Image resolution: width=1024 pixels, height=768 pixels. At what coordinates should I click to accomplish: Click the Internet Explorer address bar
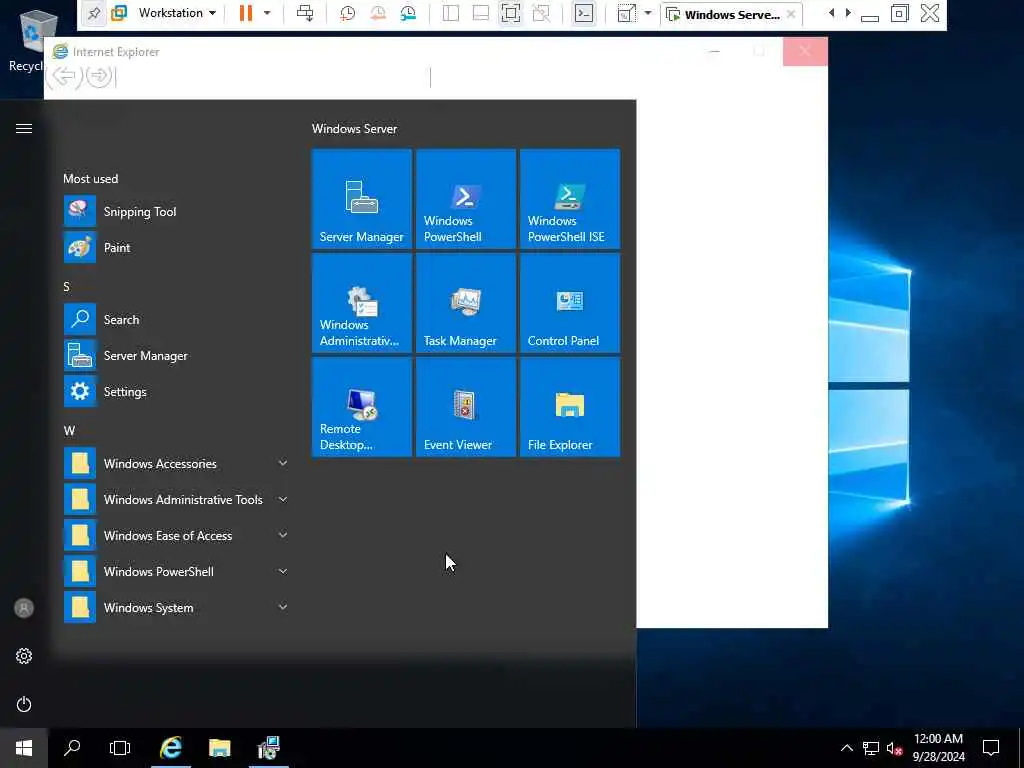pos(273,77)
